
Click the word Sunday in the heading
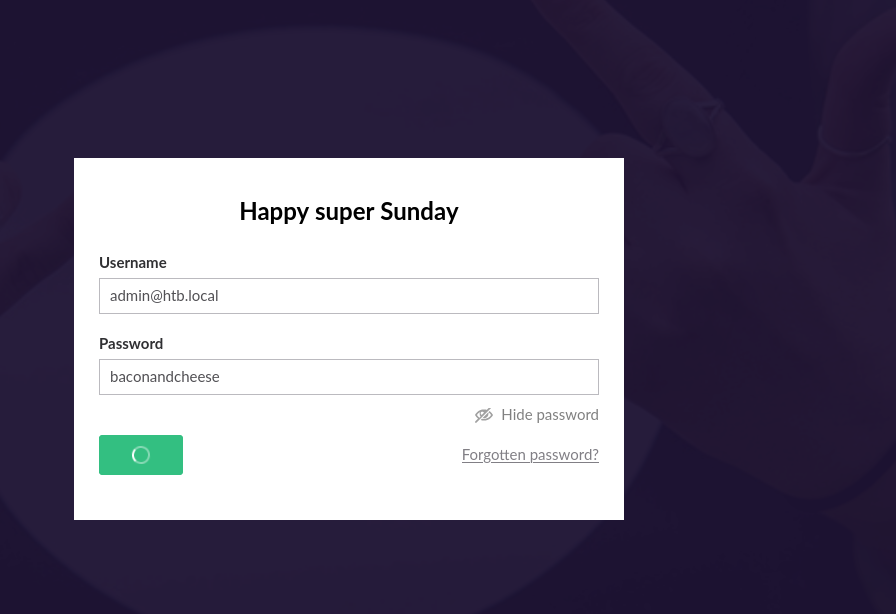(x=419, y=212)
